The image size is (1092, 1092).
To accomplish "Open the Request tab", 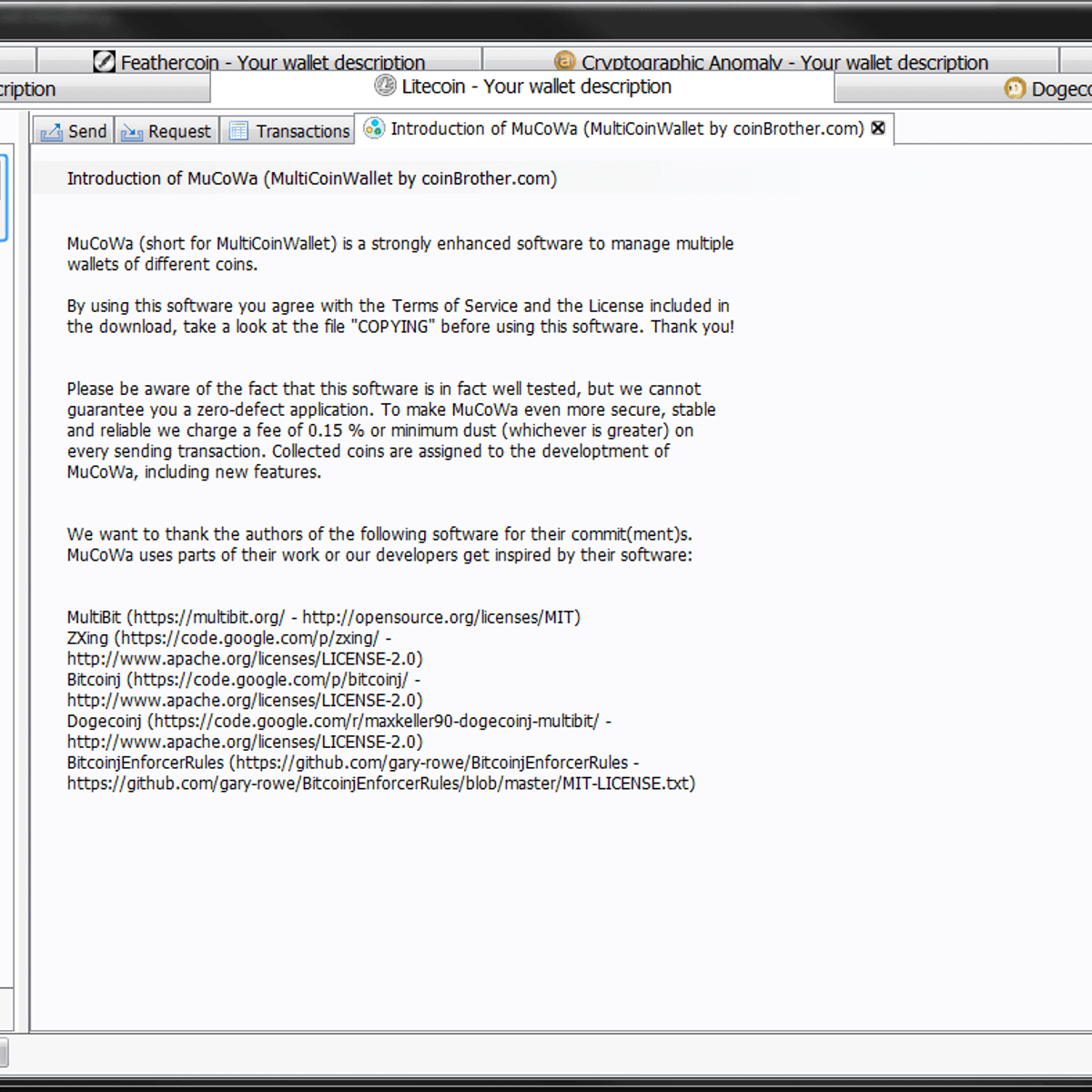I will tap(167, 131).
